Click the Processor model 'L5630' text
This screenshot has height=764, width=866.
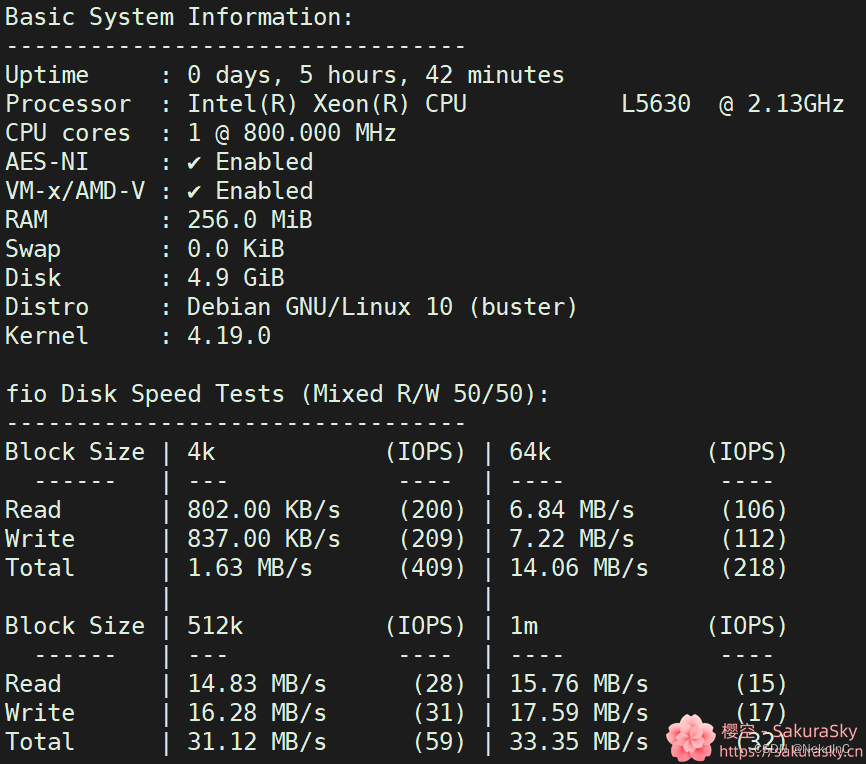click(655, 104)
